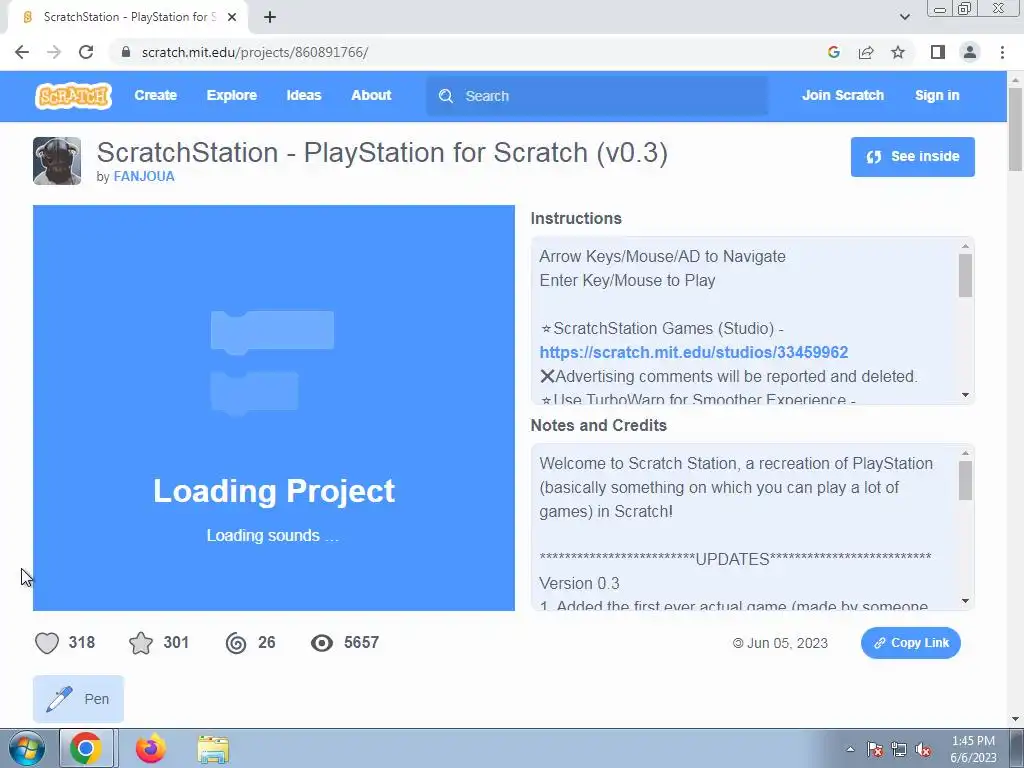Click the network tray icon
1024x768 pixels.
coord(899,750)
